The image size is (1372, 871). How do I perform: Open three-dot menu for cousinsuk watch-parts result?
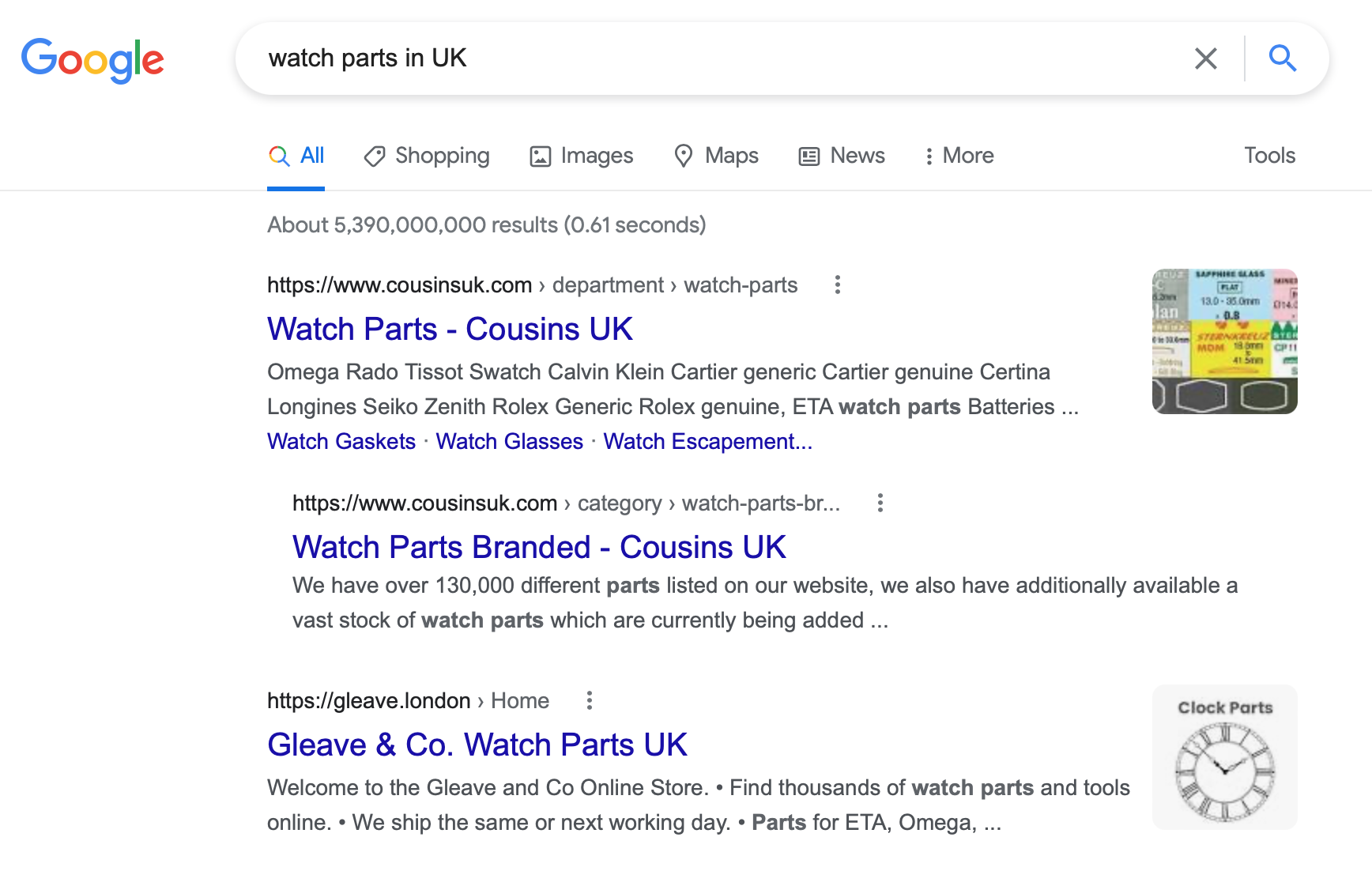tap(838, 285)
